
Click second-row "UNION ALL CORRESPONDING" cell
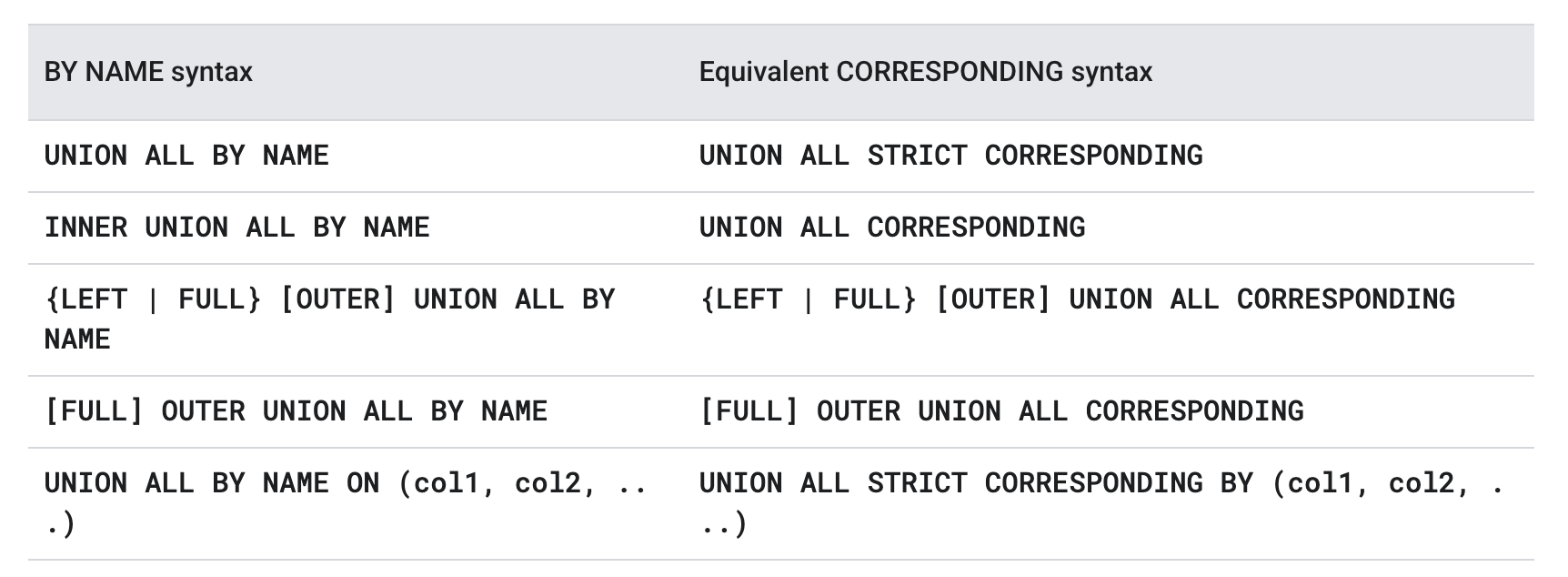pyautogui.click(x=891, y=228)
